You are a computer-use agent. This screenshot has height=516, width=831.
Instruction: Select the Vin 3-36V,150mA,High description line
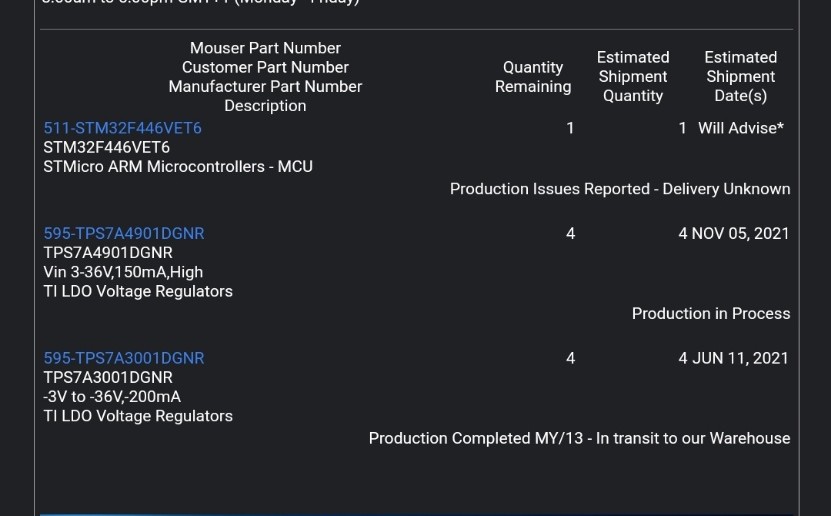coord(123,272)
